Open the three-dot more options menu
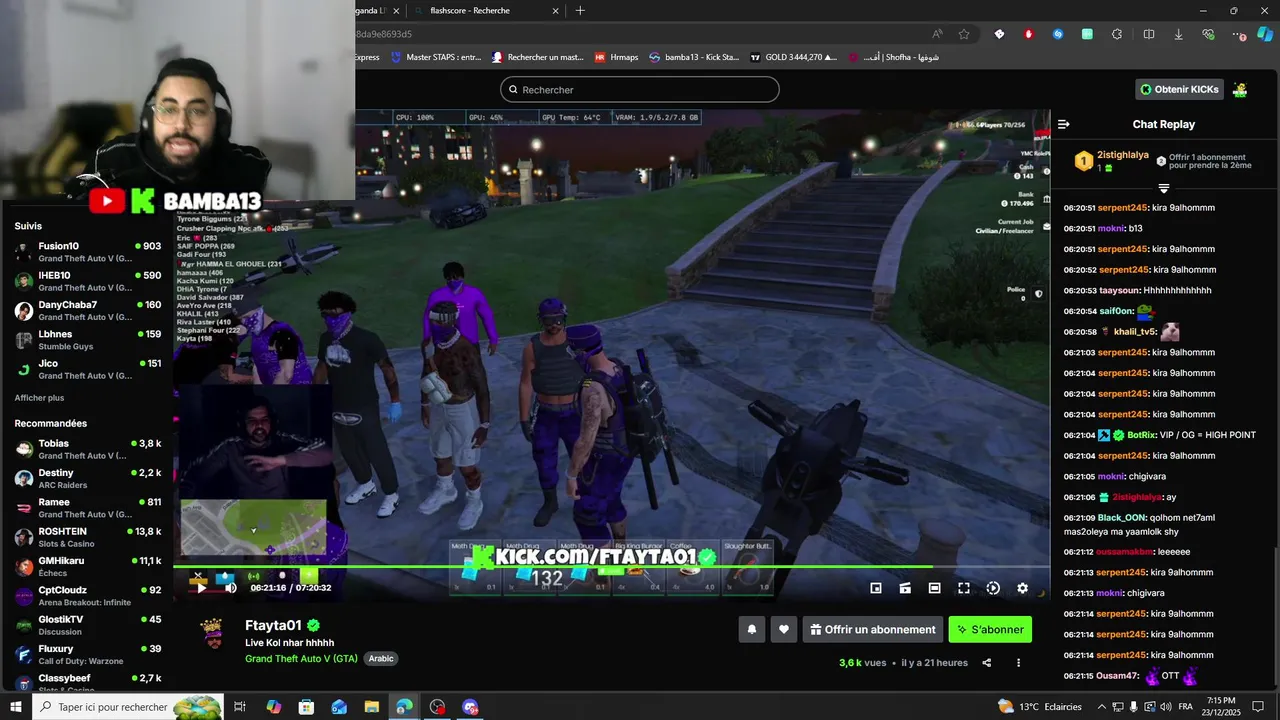 click(1019, 662)
